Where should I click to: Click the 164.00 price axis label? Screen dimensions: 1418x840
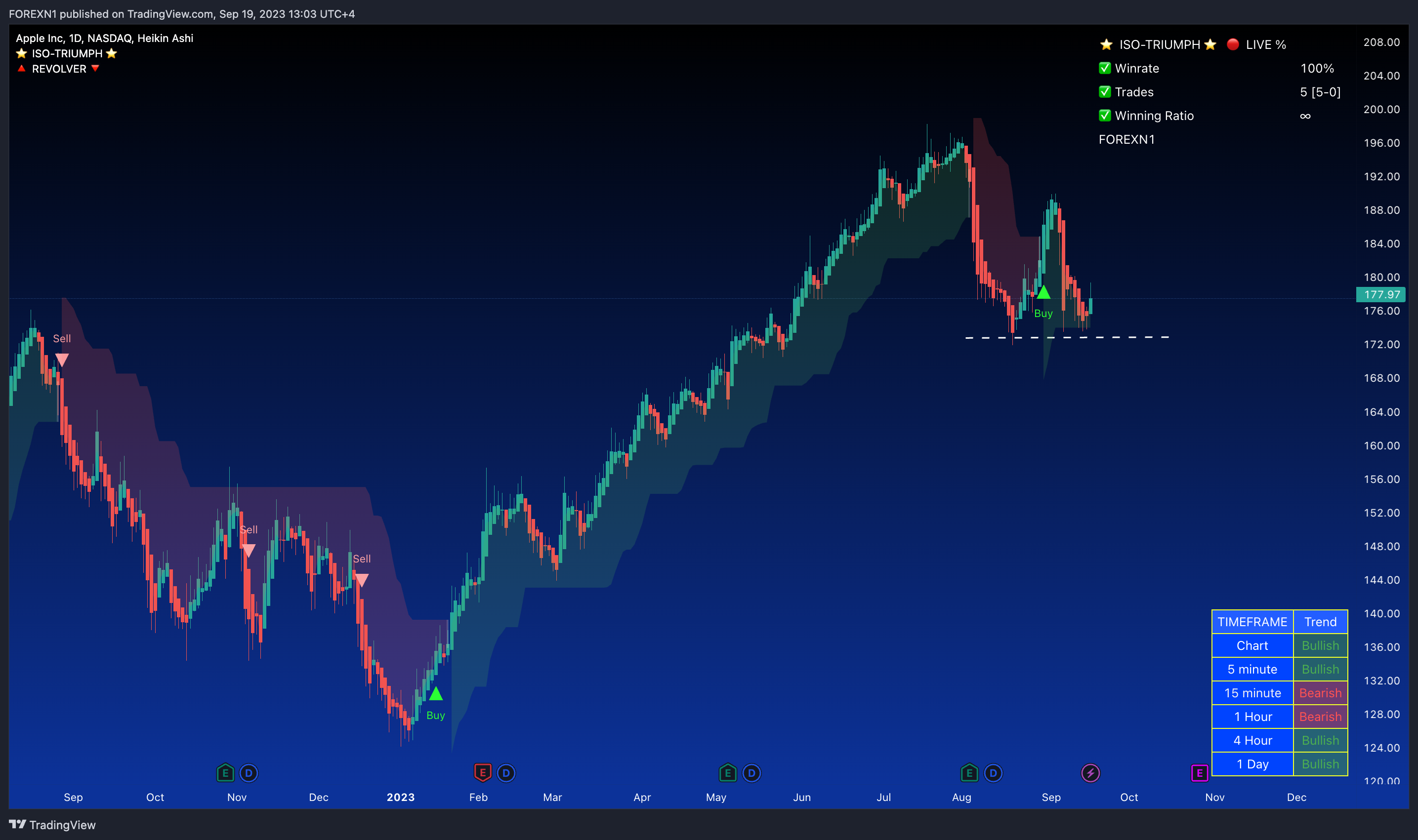pyautogui.click(x=1382, y=412)
